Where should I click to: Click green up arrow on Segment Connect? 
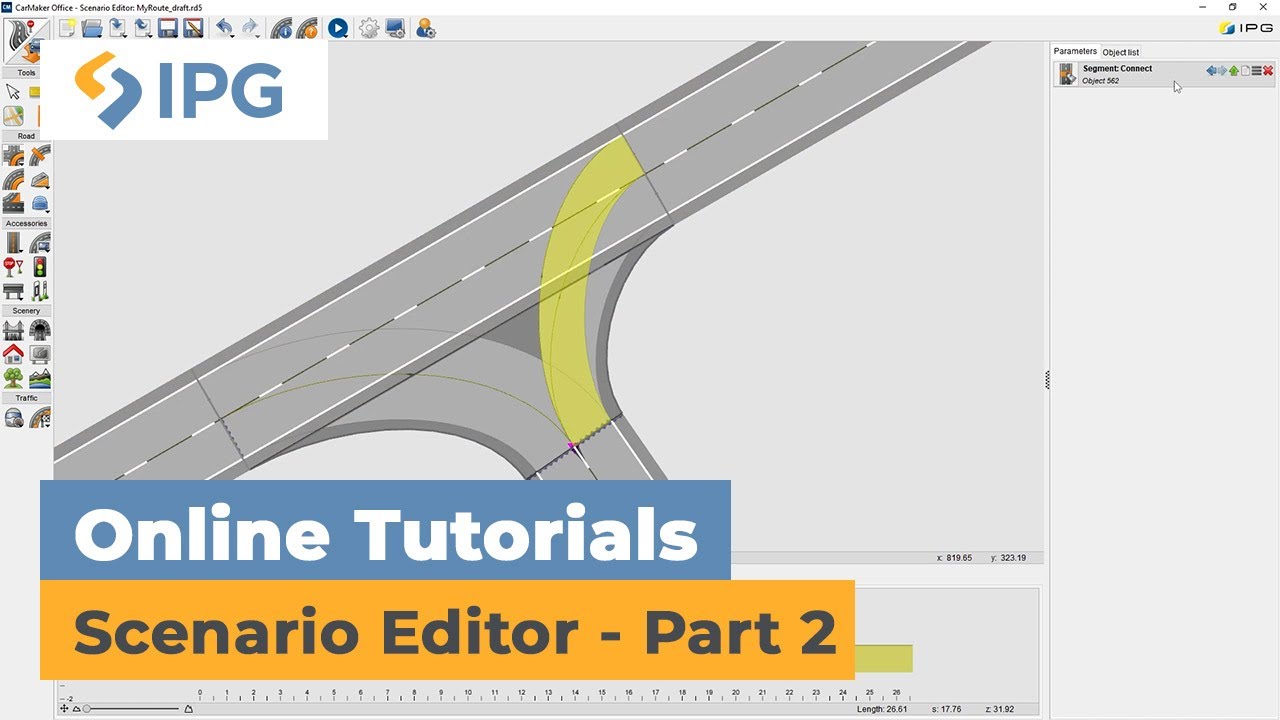(1234, 70)
